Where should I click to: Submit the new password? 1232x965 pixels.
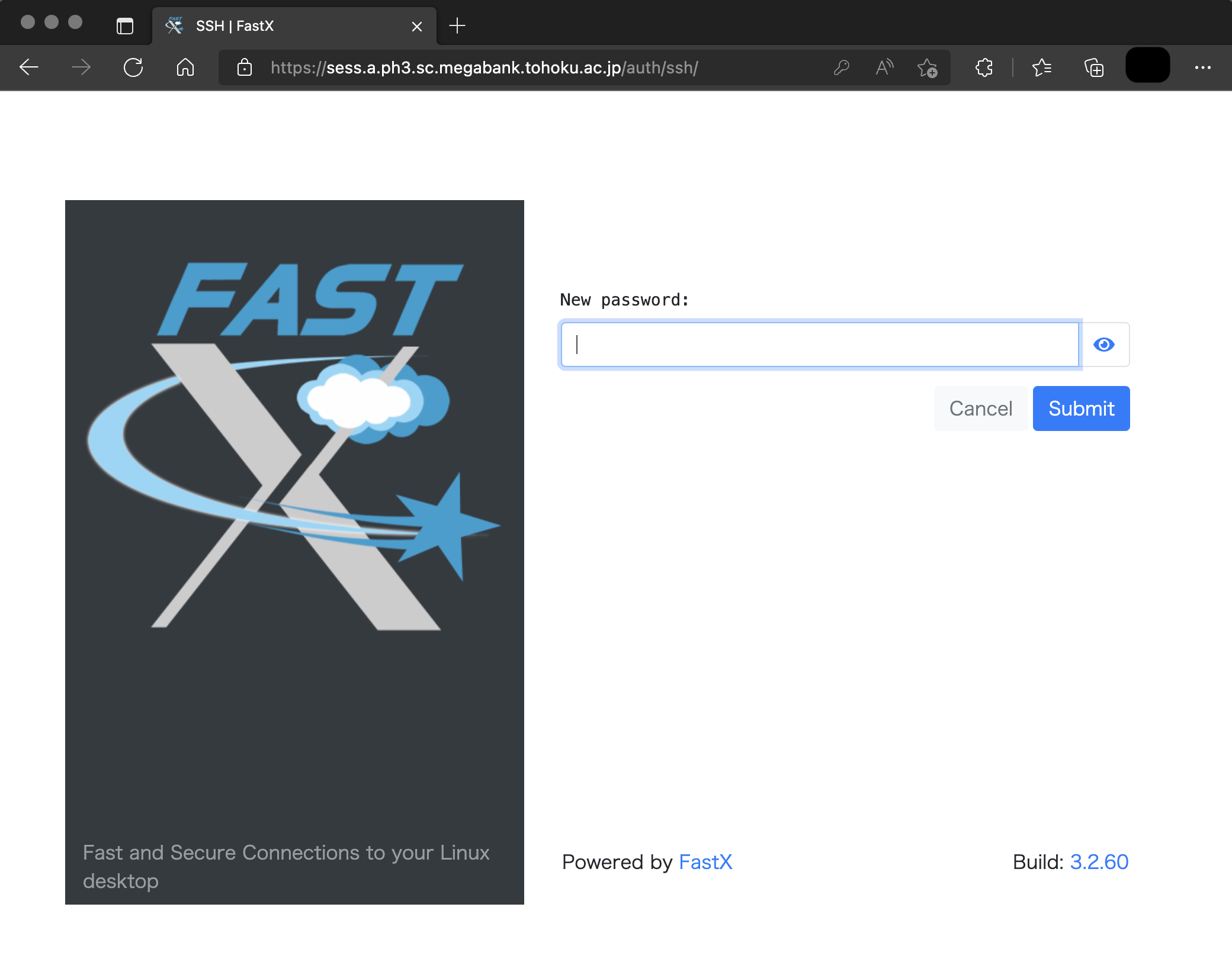(x=1082, y=408)
